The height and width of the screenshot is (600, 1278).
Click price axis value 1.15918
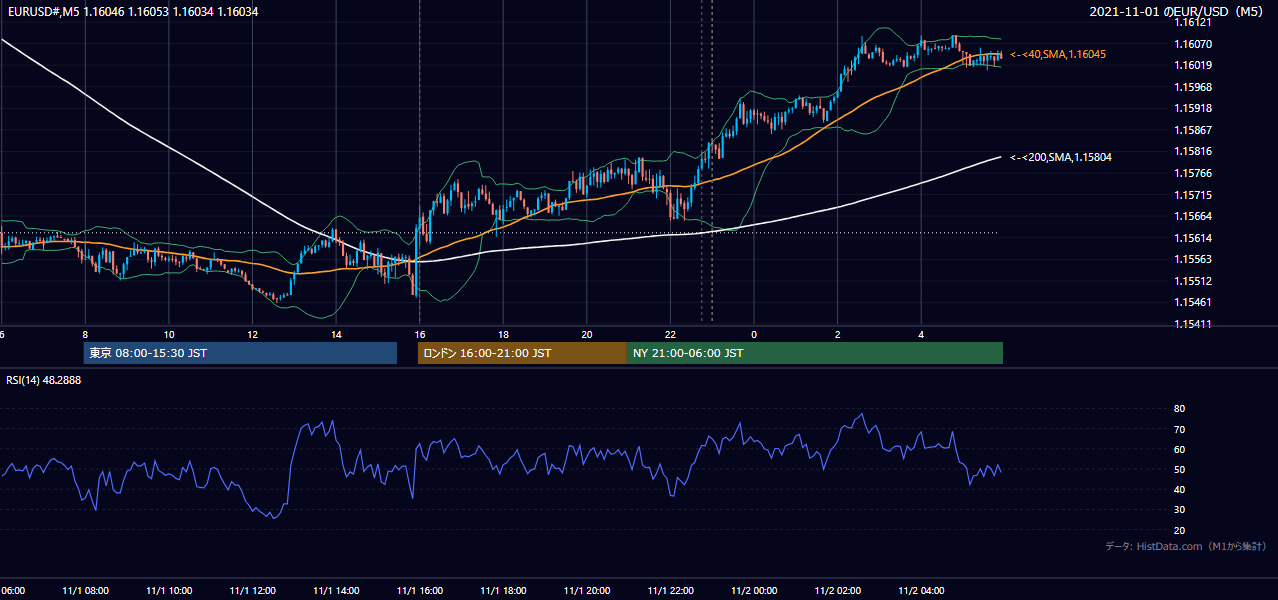click(1192, 108)
